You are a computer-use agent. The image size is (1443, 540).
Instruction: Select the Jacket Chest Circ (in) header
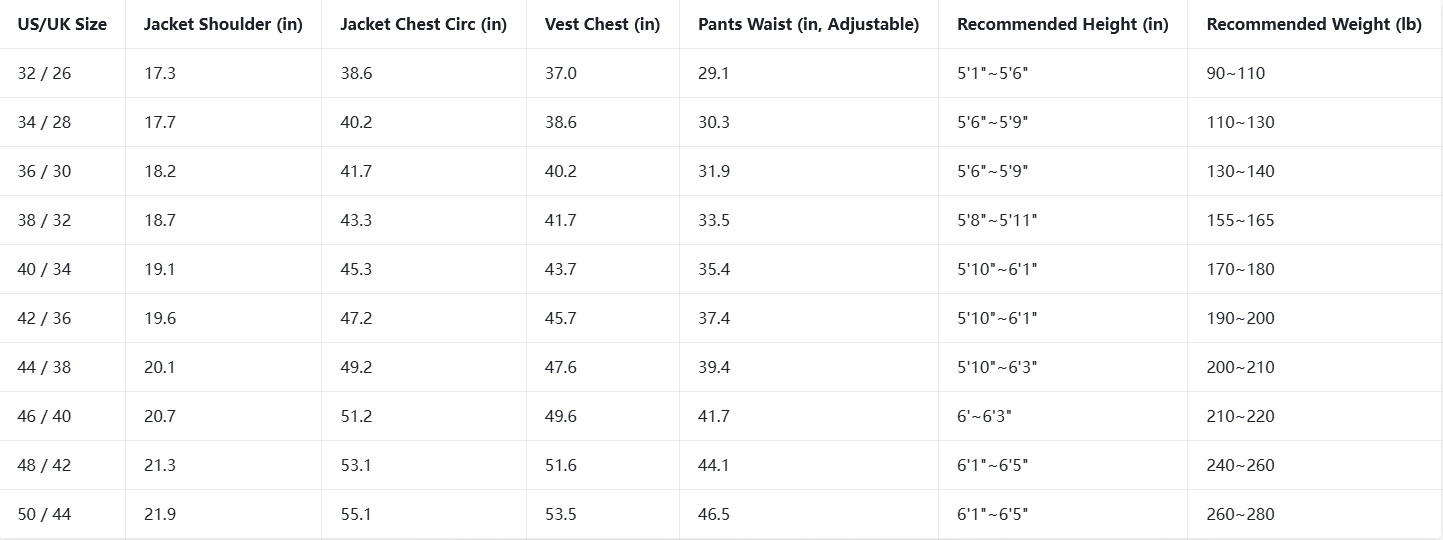(424, 24)
